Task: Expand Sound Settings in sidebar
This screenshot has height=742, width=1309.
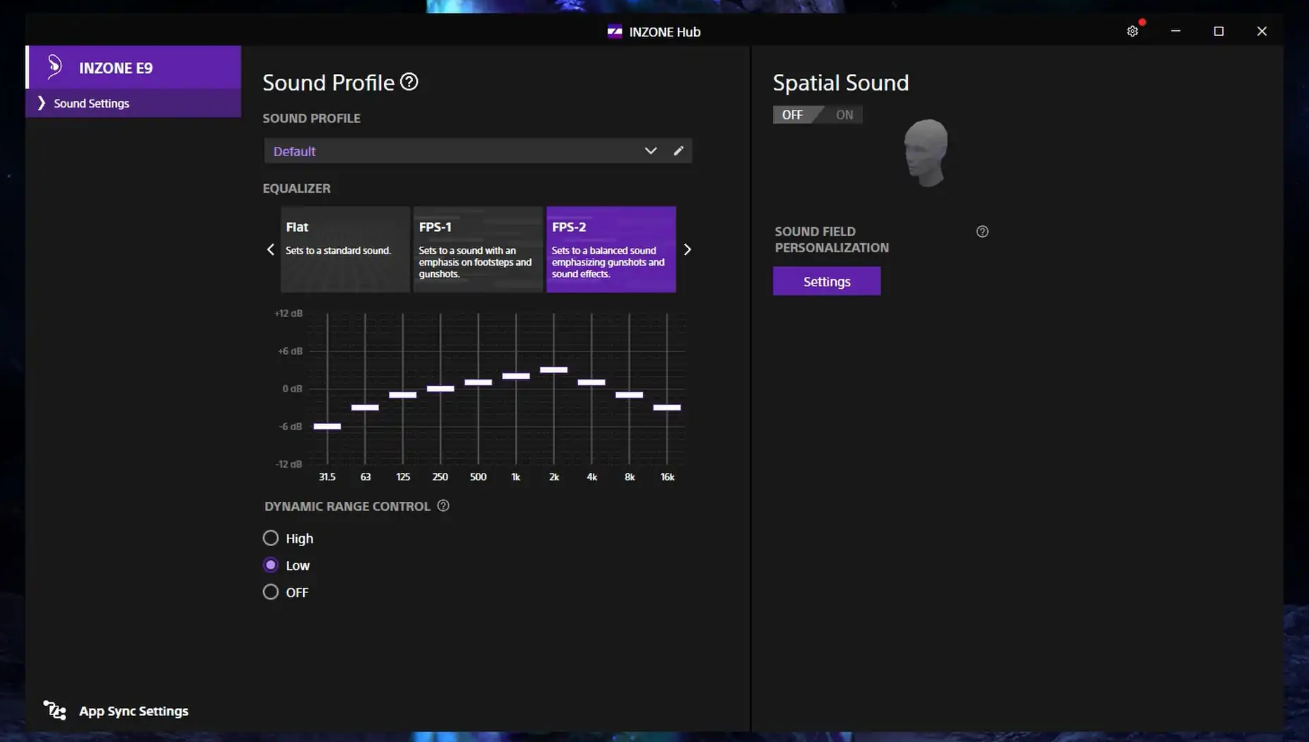Action: coord(91,103)
